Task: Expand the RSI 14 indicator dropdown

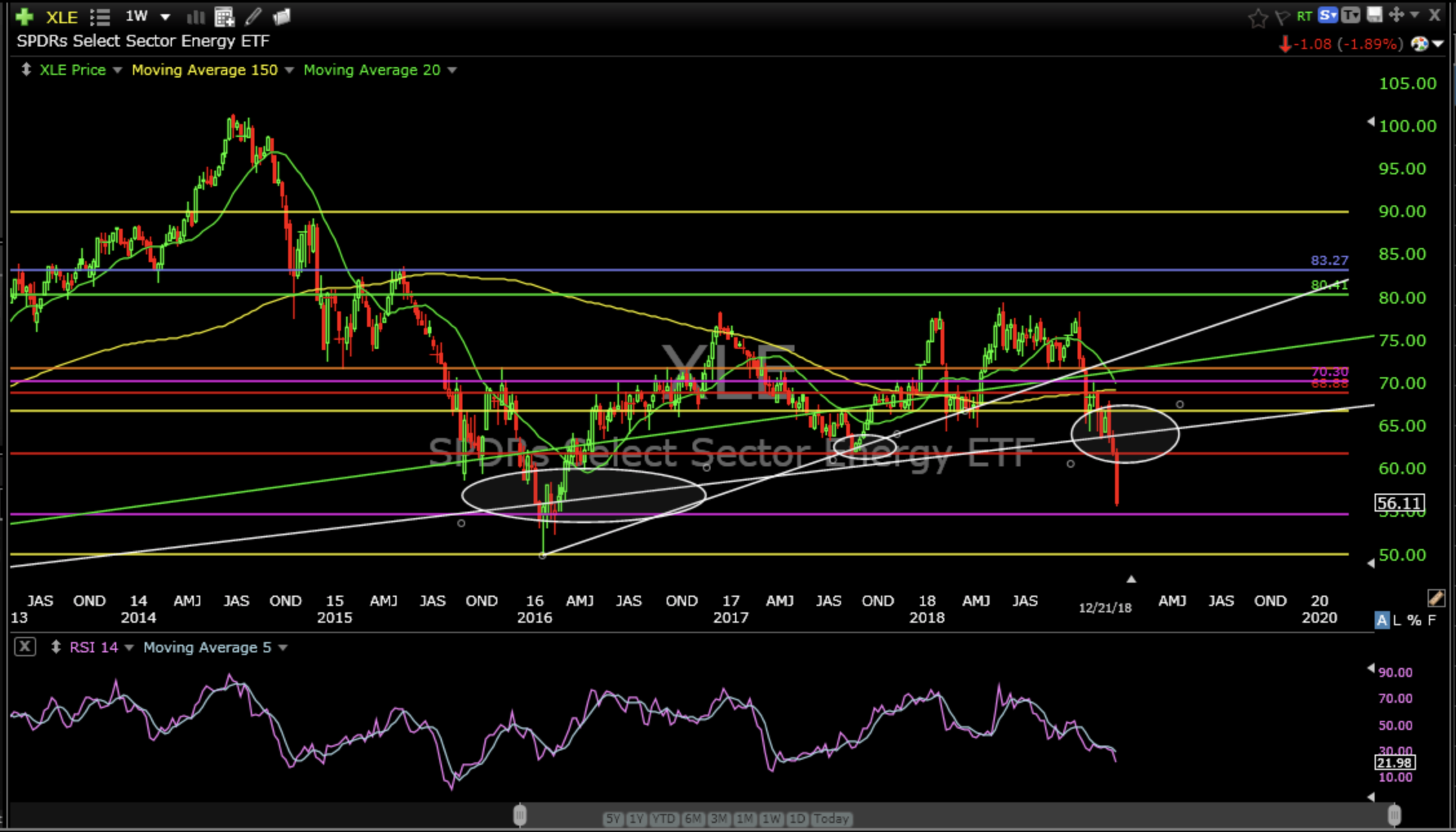Action: pyautogui.click(x=129, y=647)
